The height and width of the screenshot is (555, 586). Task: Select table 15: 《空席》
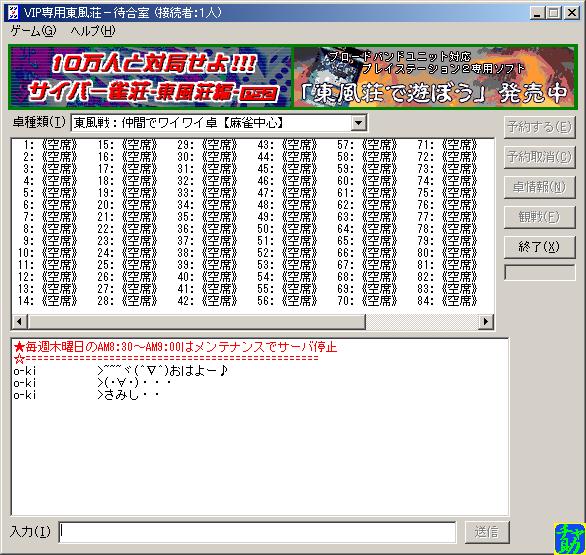click(x=127, y=145)
